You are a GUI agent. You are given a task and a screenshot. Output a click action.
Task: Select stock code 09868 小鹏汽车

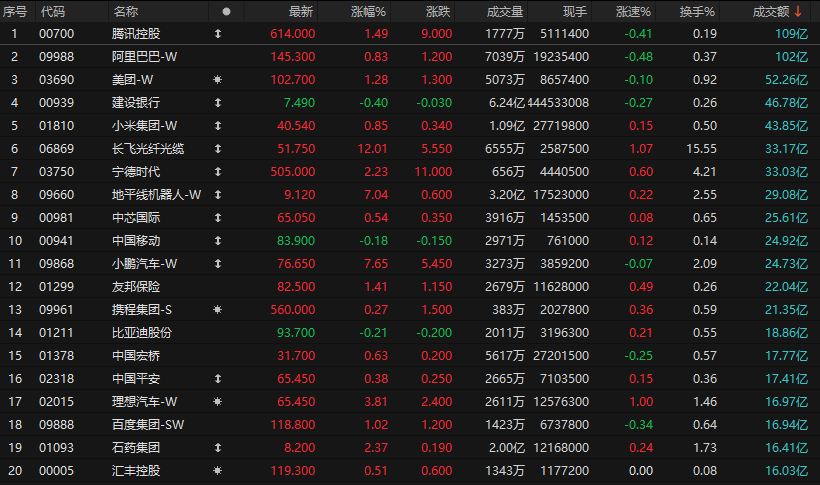pos(56,264)
